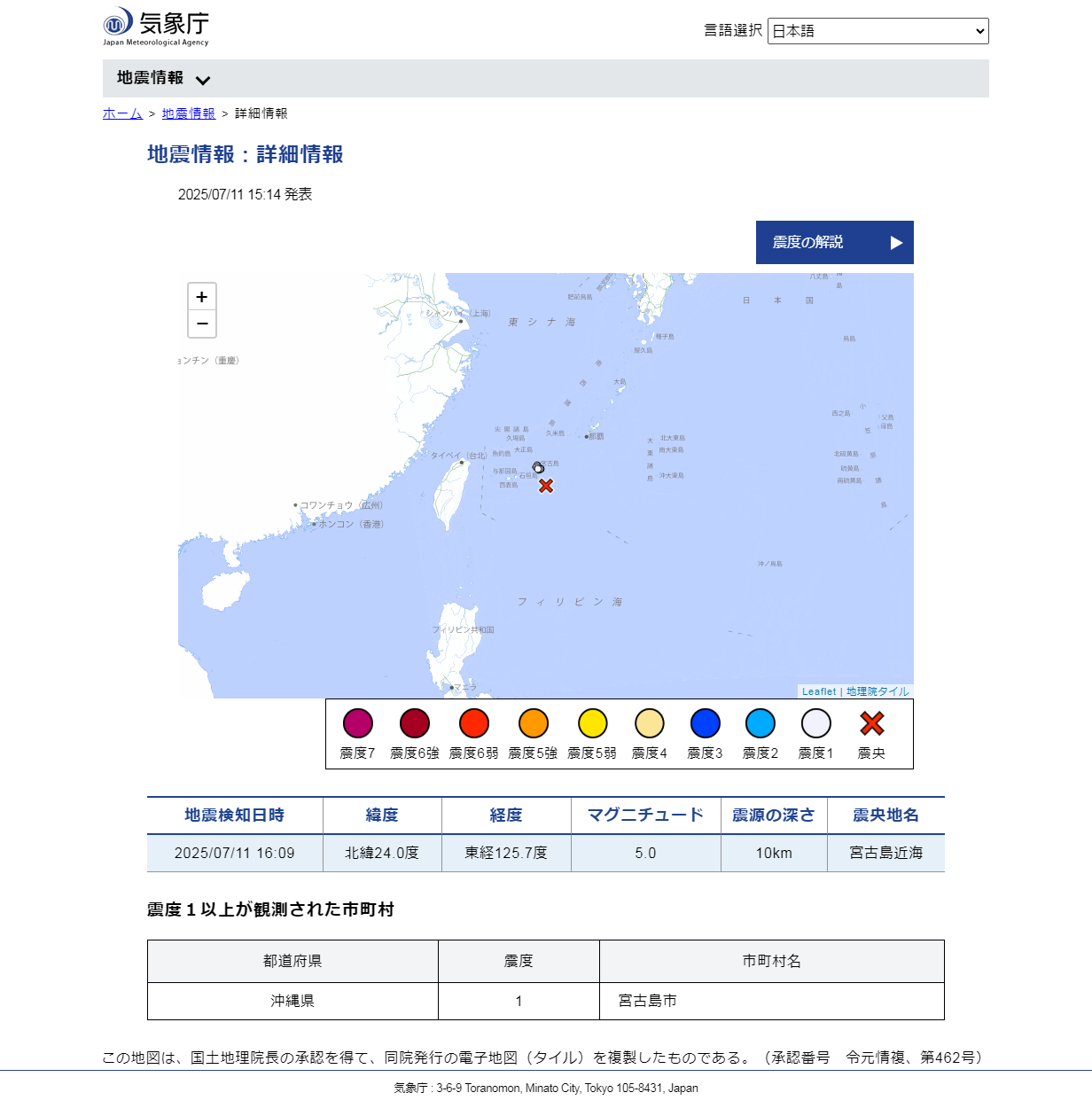Click the JMA address footer text

point(546,1088)
